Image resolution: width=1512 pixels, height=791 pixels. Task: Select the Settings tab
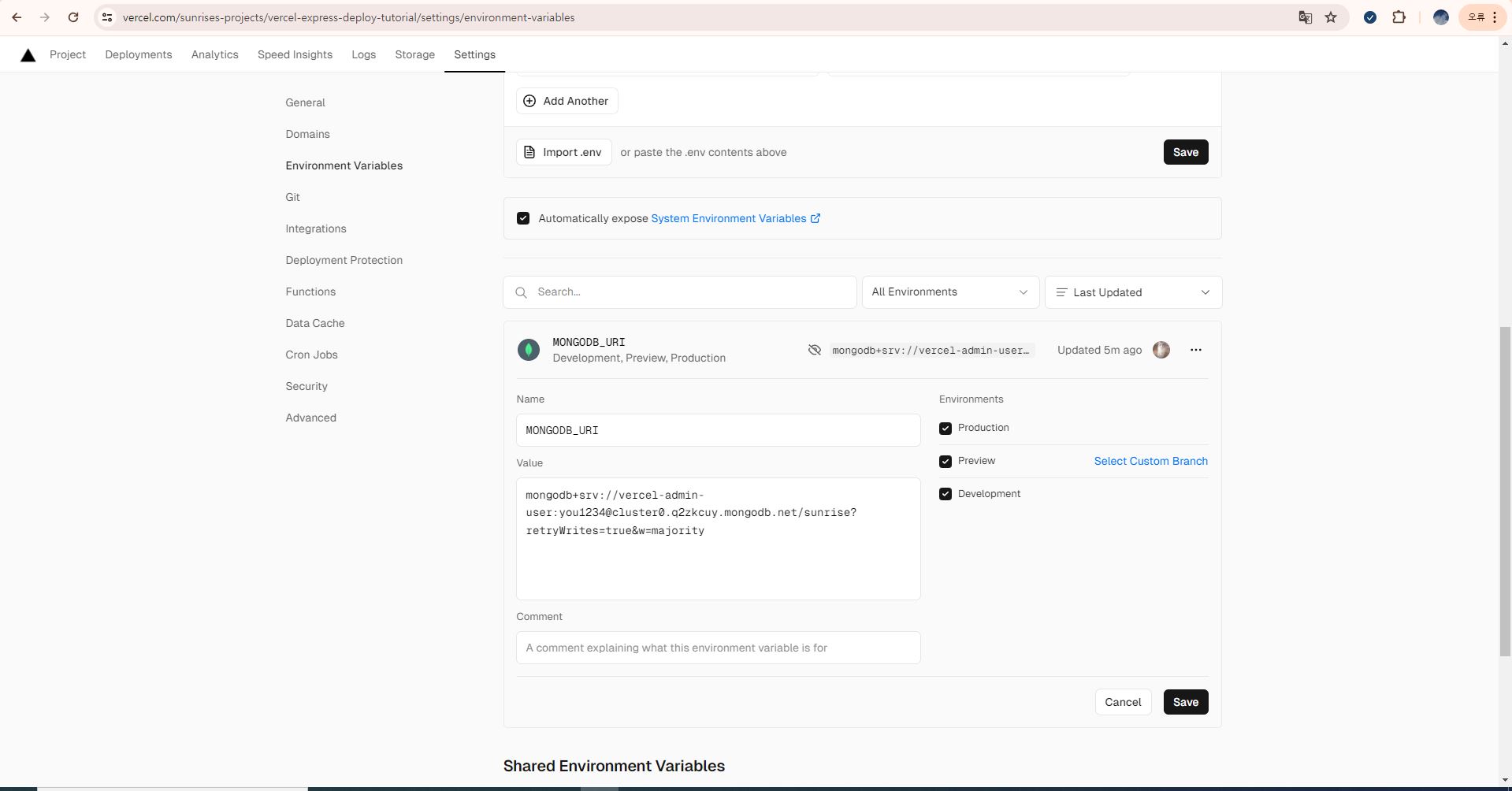click(x=474, y=54)
